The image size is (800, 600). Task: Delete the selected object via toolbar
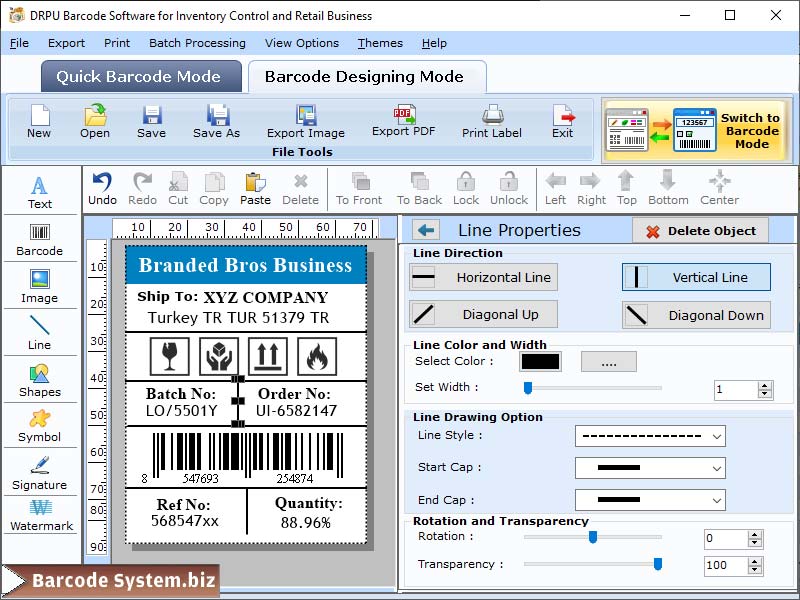coord(301,189)
